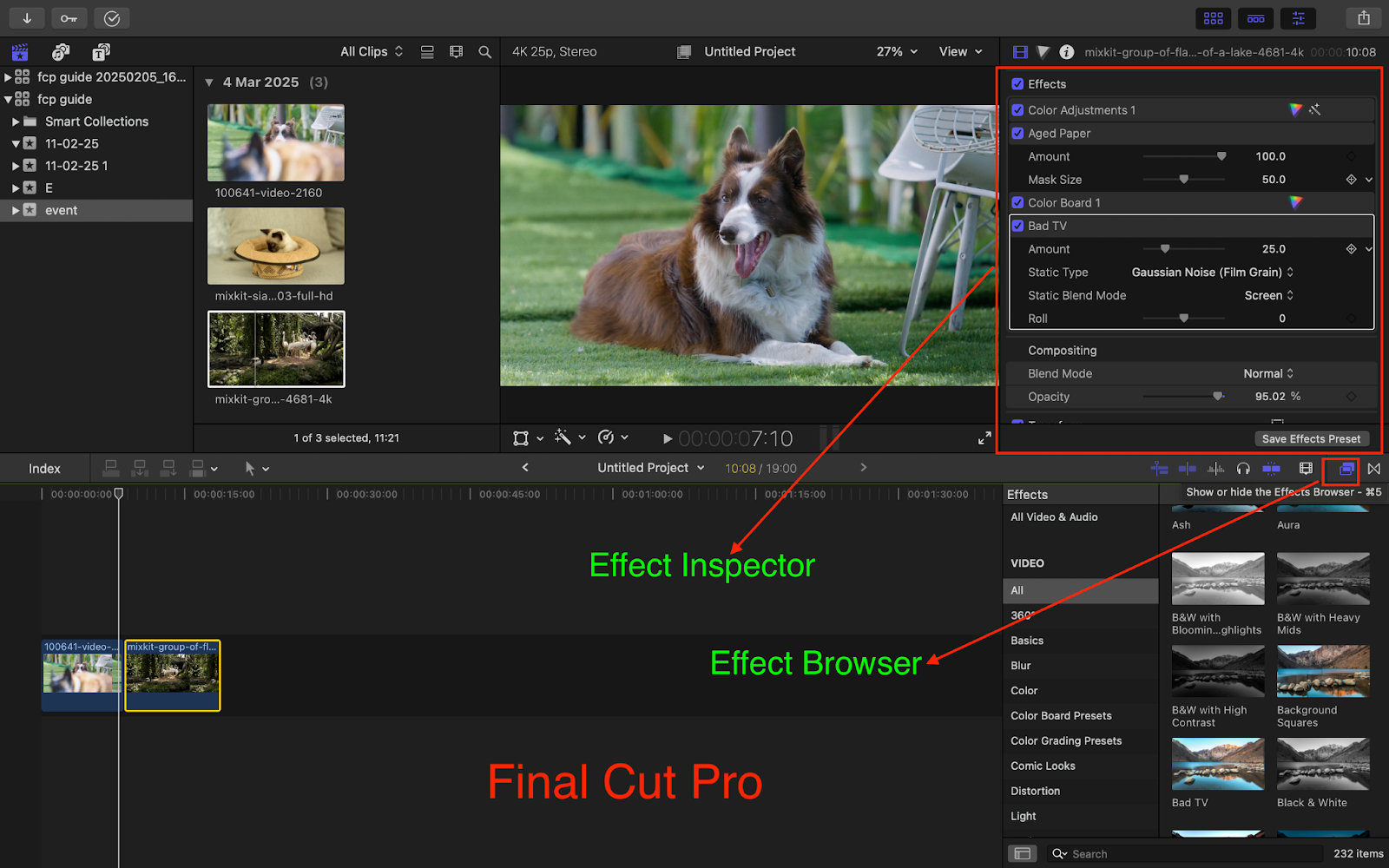Open the Color inspector triangle icon
This screenshot has height=868, width=1389.
[x=1043, y=52]
